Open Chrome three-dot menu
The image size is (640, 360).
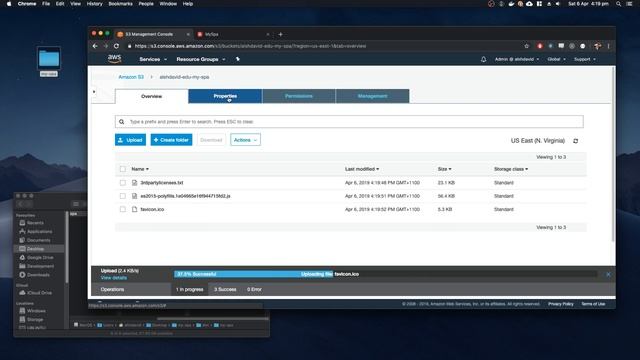608,46
